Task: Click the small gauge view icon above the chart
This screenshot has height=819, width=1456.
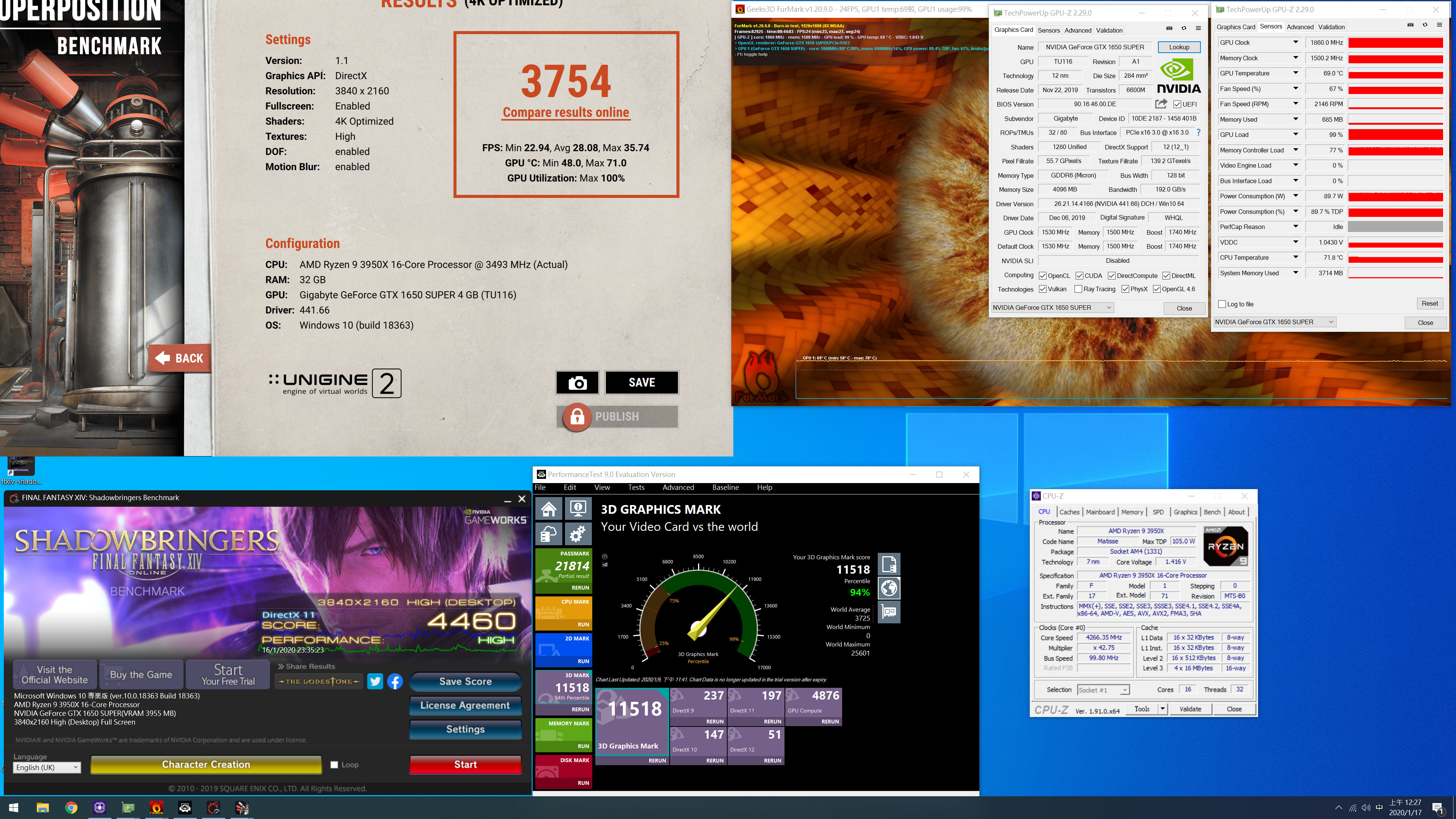Action: 605,556
